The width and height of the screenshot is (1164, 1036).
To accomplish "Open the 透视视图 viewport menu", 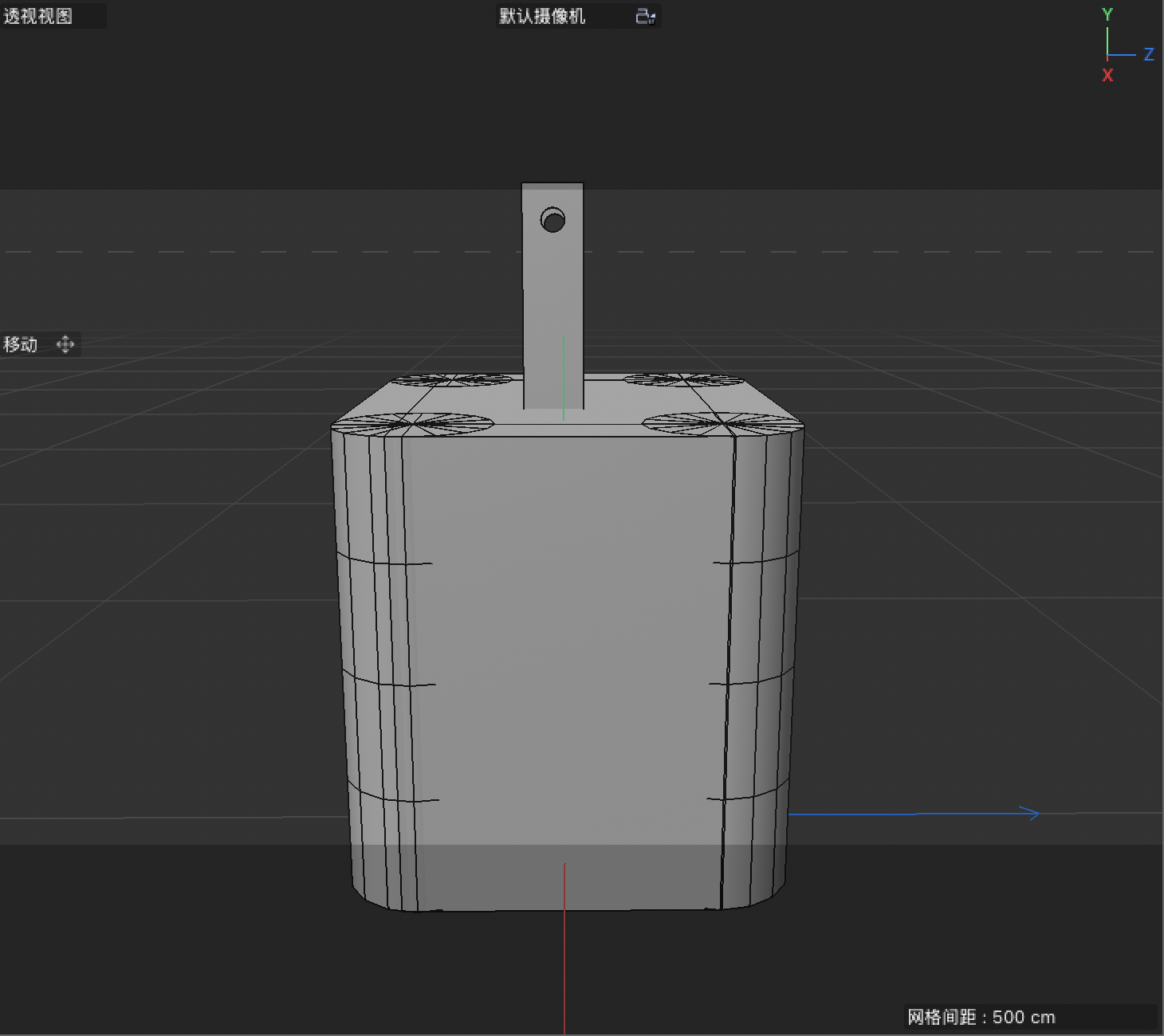I will pyautogui.click(x=37, y=16).
